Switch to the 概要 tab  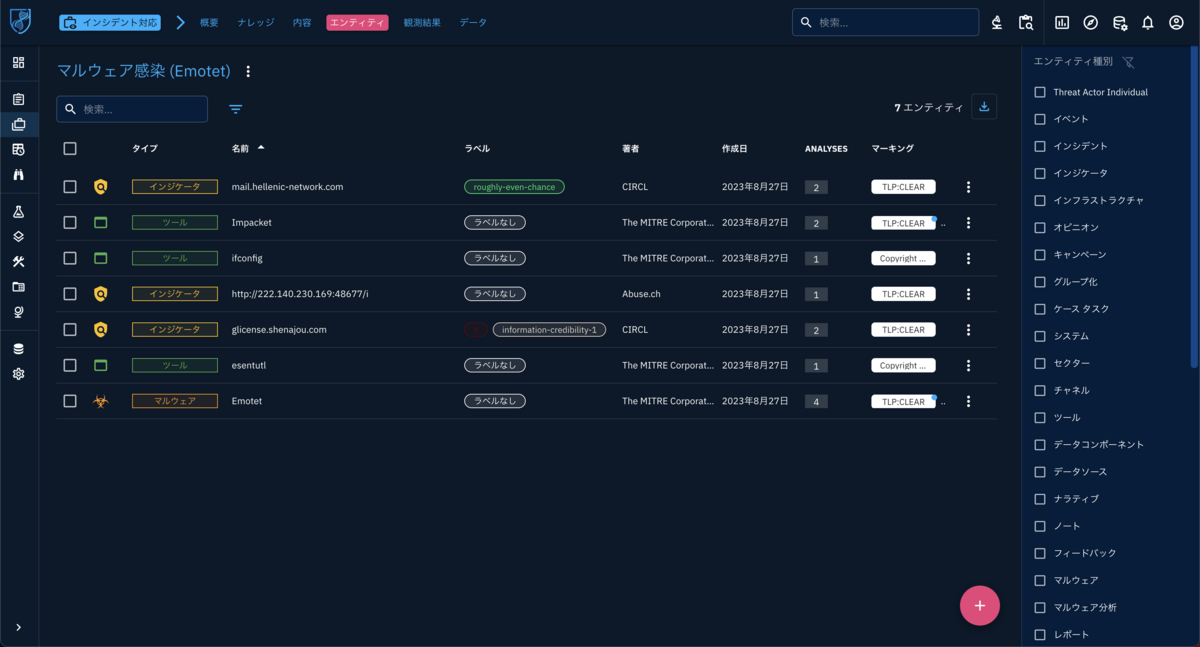point(209,22)
